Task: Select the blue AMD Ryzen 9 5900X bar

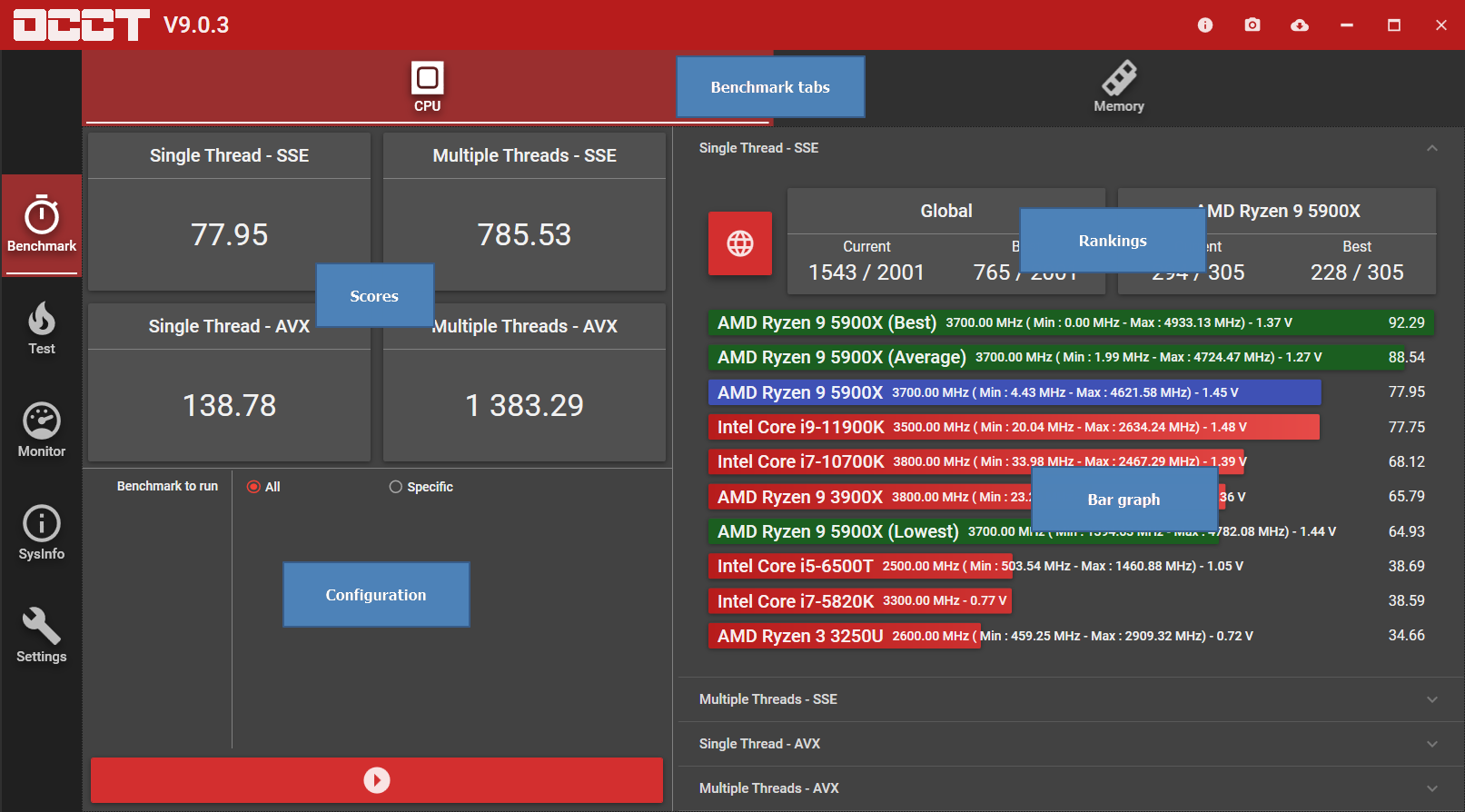Action: 1015,392
